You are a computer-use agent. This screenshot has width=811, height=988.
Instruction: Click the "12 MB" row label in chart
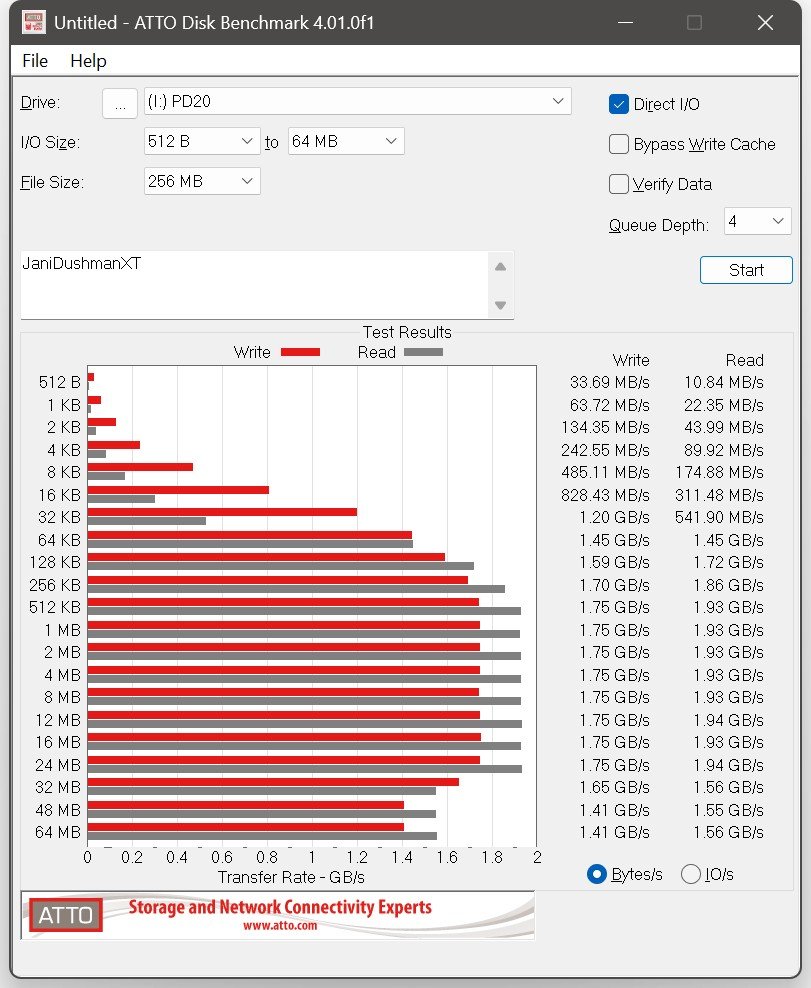pyautogui.click(x=58, y=720)
